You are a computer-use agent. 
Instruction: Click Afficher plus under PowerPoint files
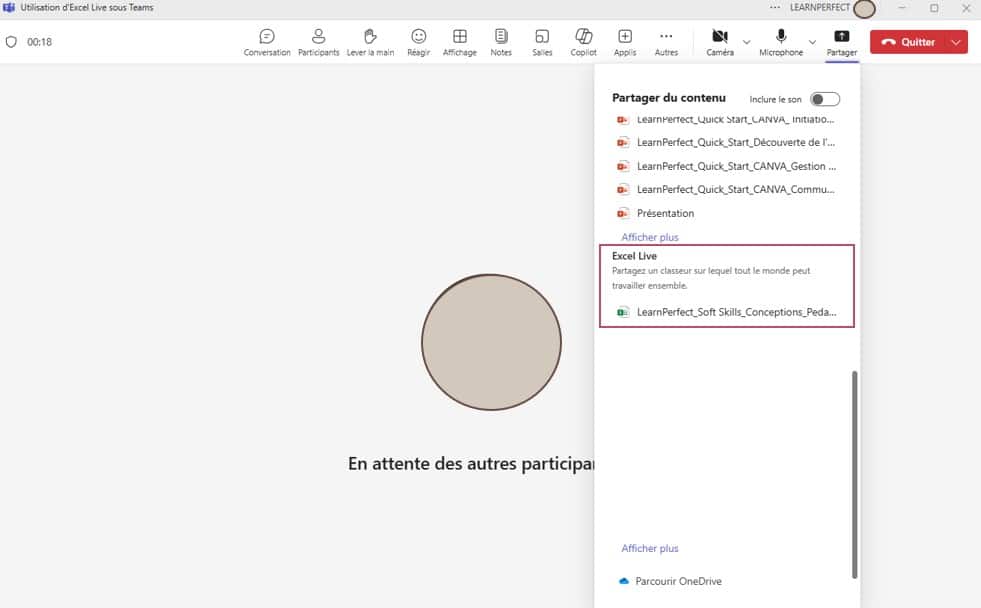click(649, 237)
